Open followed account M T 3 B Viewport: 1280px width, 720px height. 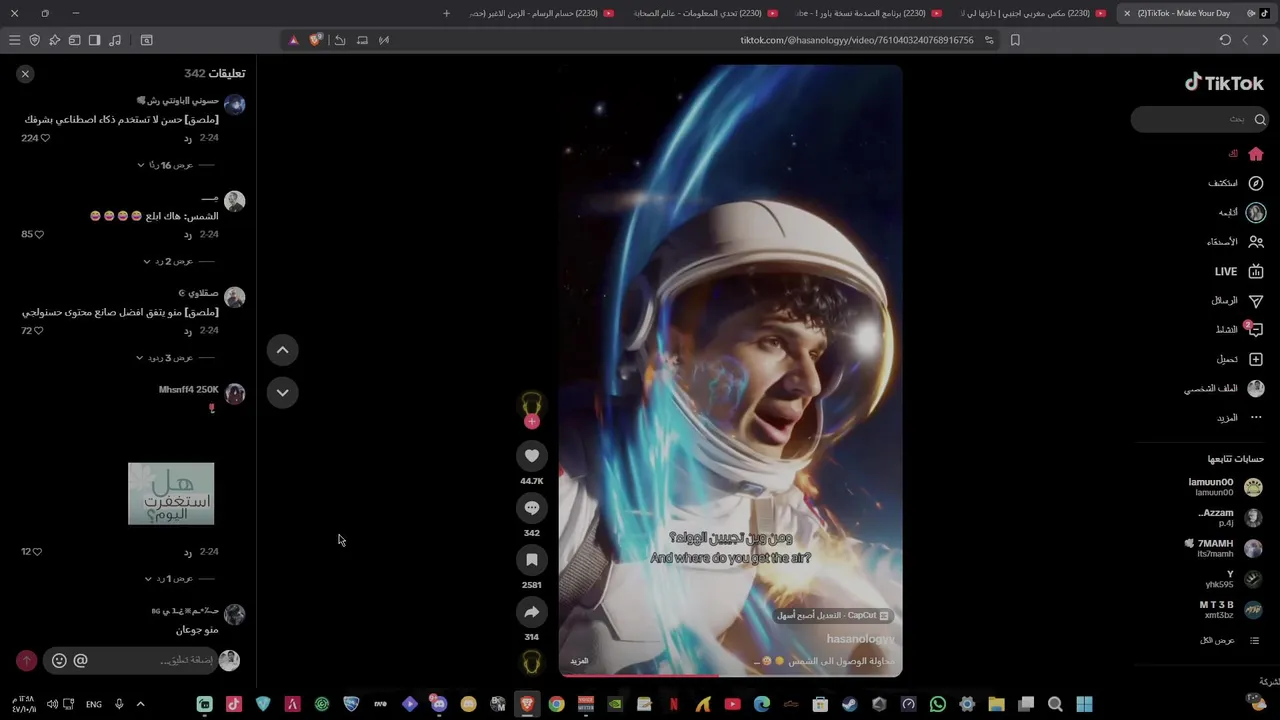click(1230, 610)
